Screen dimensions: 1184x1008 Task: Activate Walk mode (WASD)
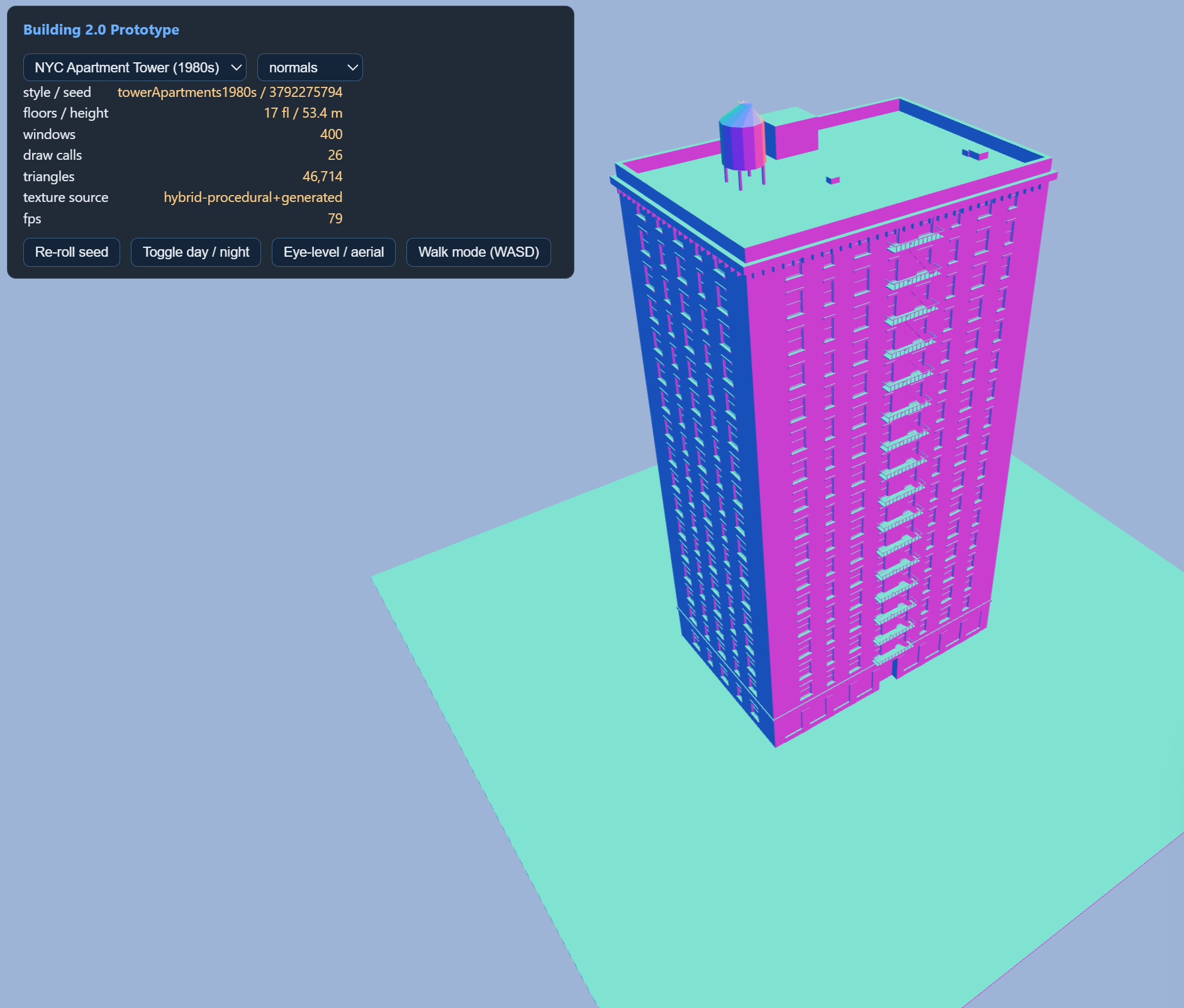(479, 252)
